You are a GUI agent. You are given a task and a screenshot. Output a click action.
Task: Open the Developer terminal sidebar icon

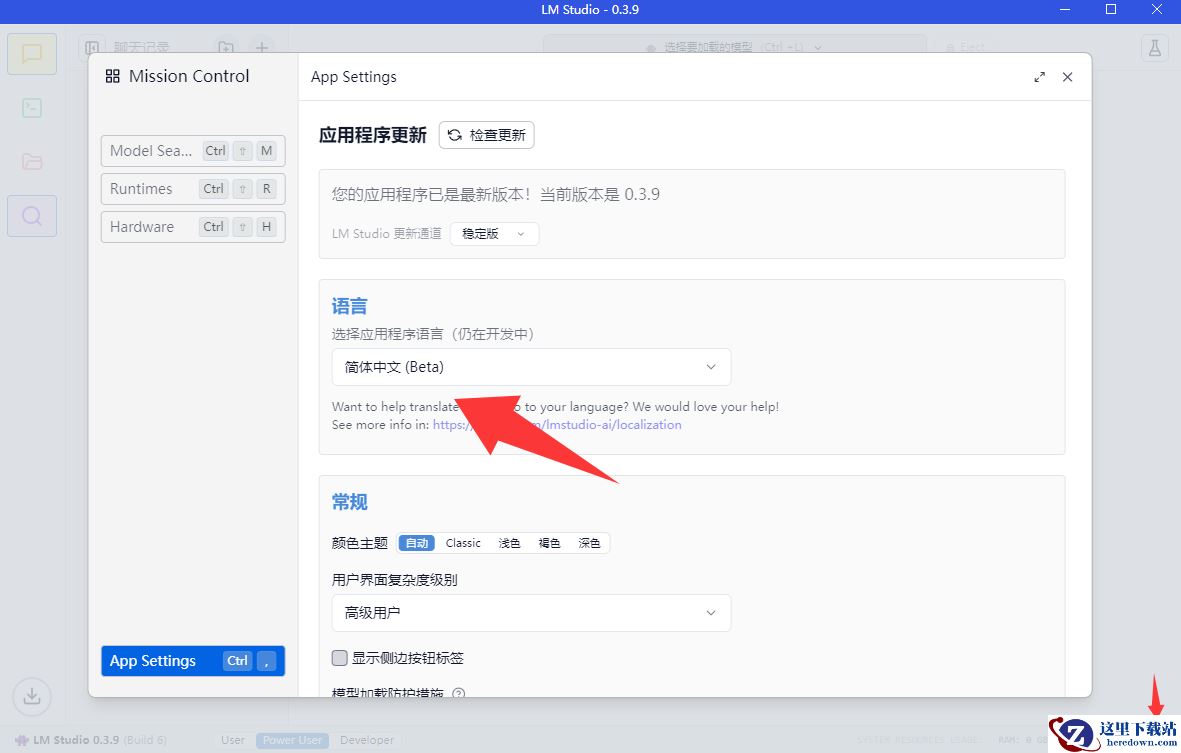point(32,108)
